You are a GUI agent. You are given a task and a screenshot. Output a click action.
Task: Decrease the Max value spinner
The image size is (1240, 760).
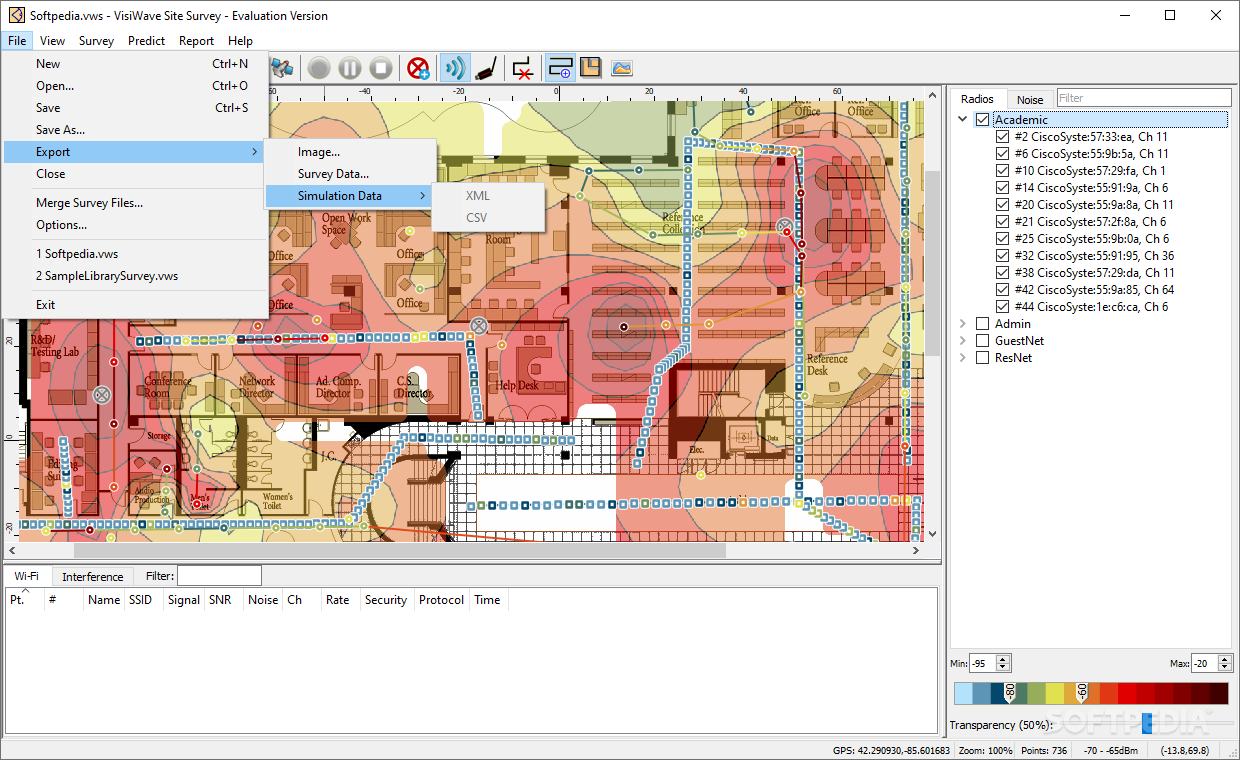click(1226, 668)
